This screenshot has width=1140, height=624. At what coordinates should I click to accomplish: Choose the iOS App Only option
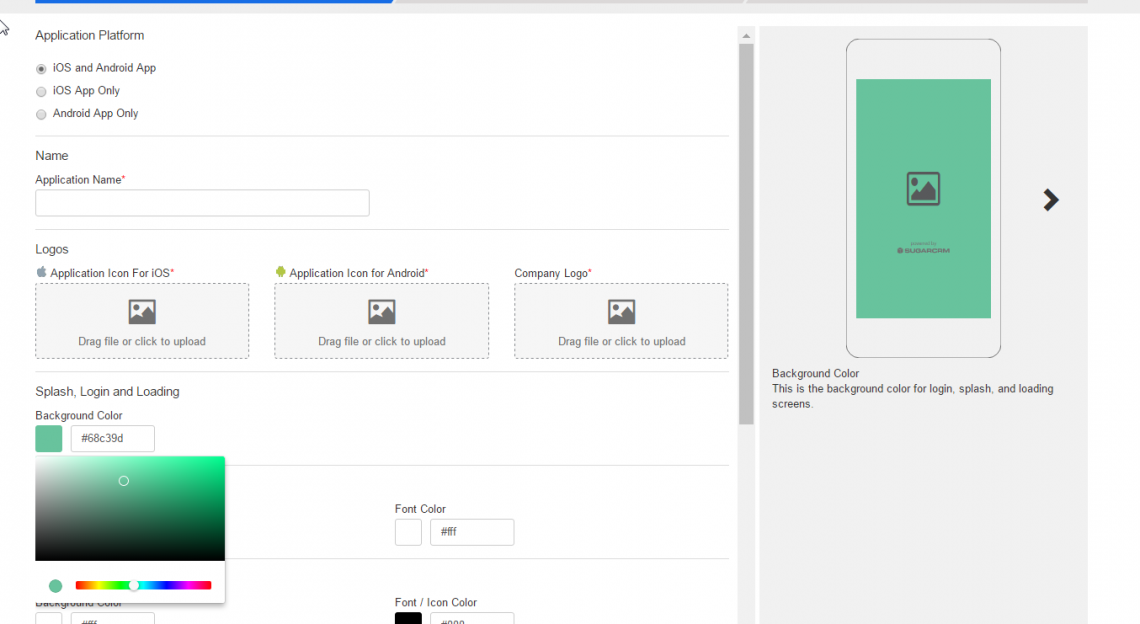tap(41, 91)
